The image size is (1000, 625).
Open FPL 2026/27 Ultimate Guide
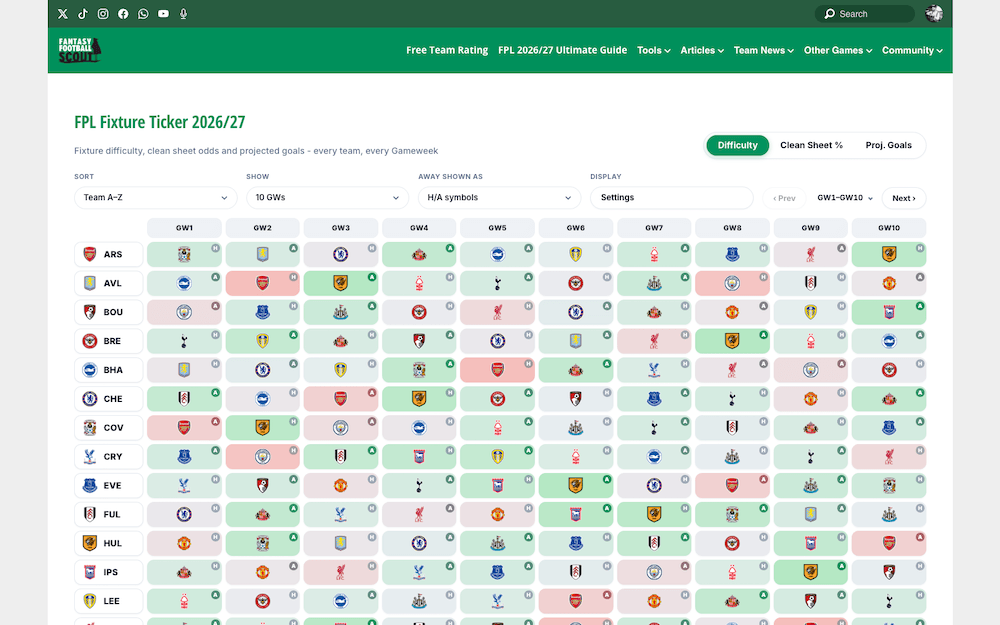click(562, 50)
